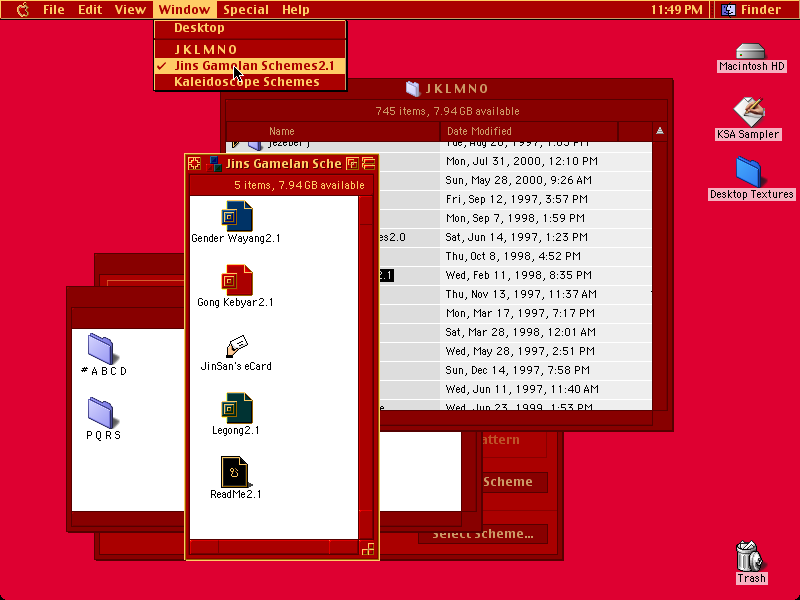Click '5 items, 7.94 GB available' status text
The width and height of the screenshot is (800, 600).
(299, 185)
